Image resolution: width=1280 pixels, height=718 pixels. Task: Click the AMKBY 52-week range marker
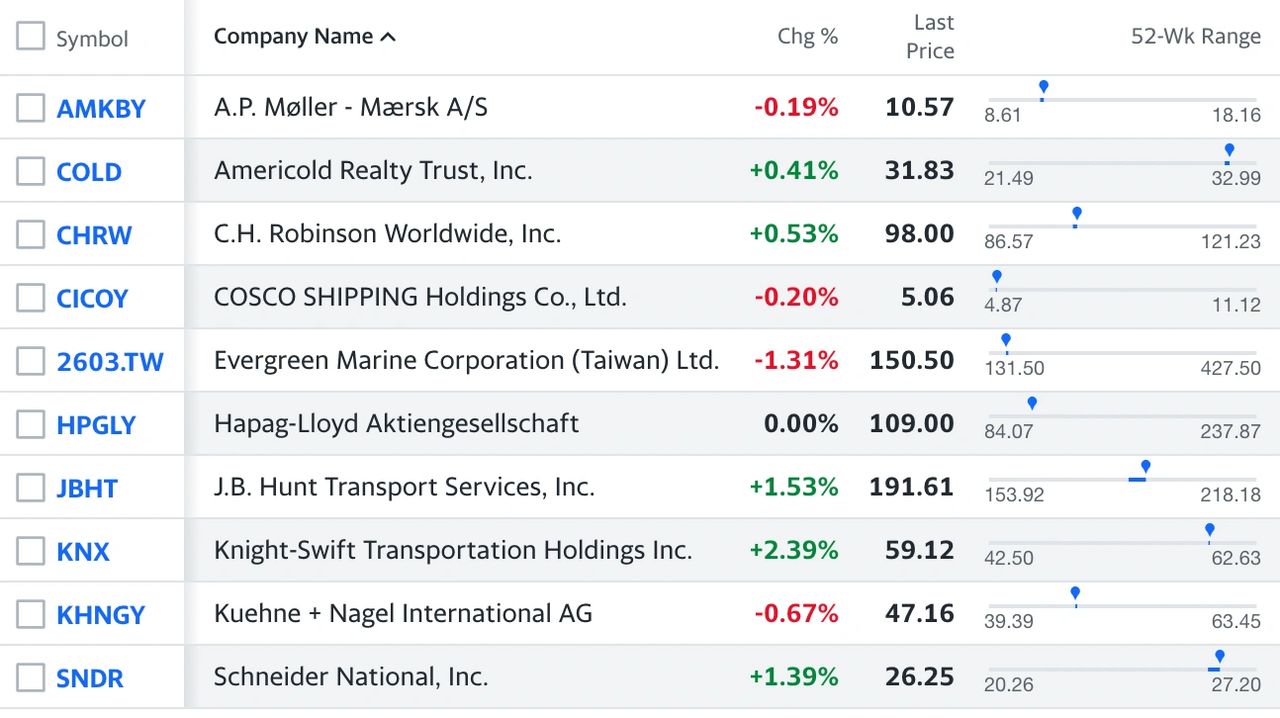tap(1043, 90)
